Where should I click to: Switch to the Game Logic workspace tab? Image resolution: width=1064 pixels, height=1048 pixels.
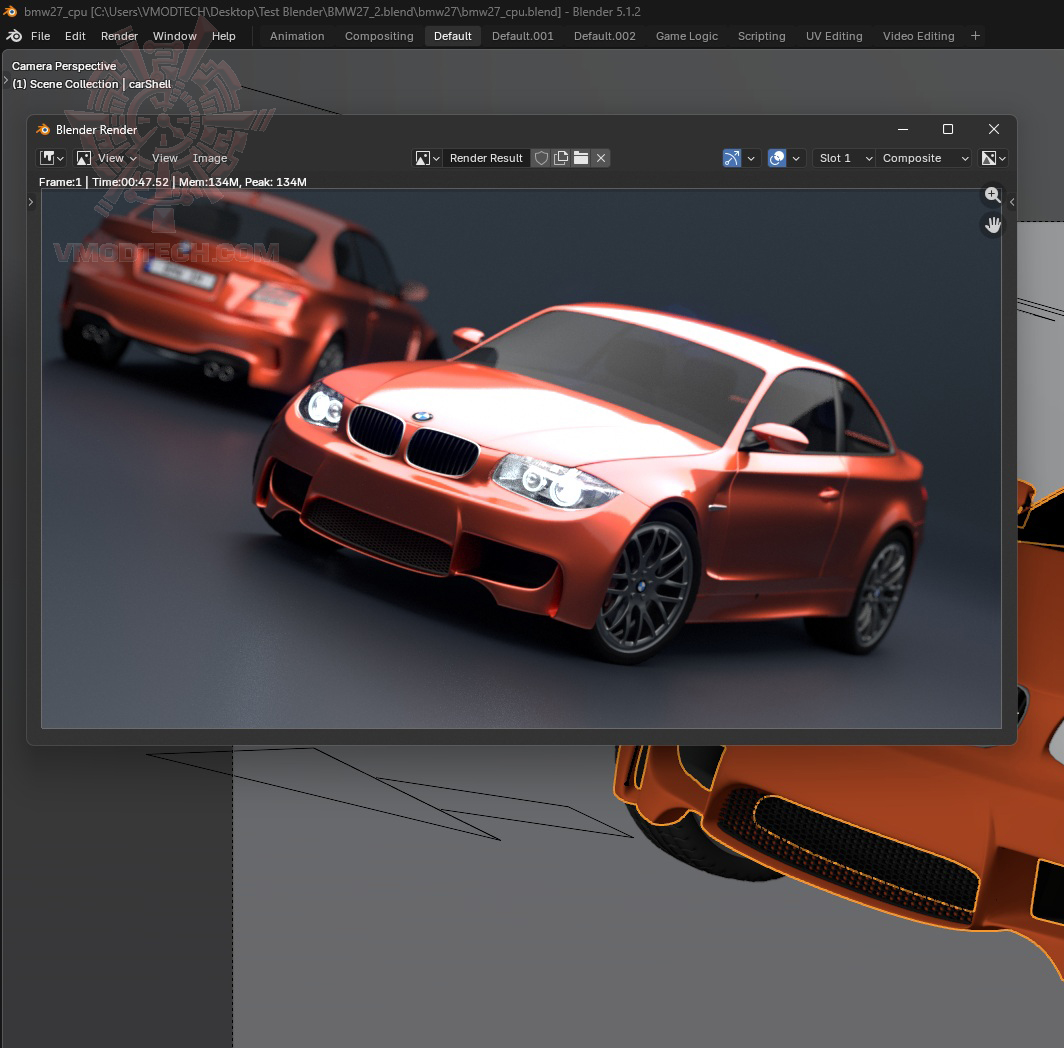coord(687,36)
